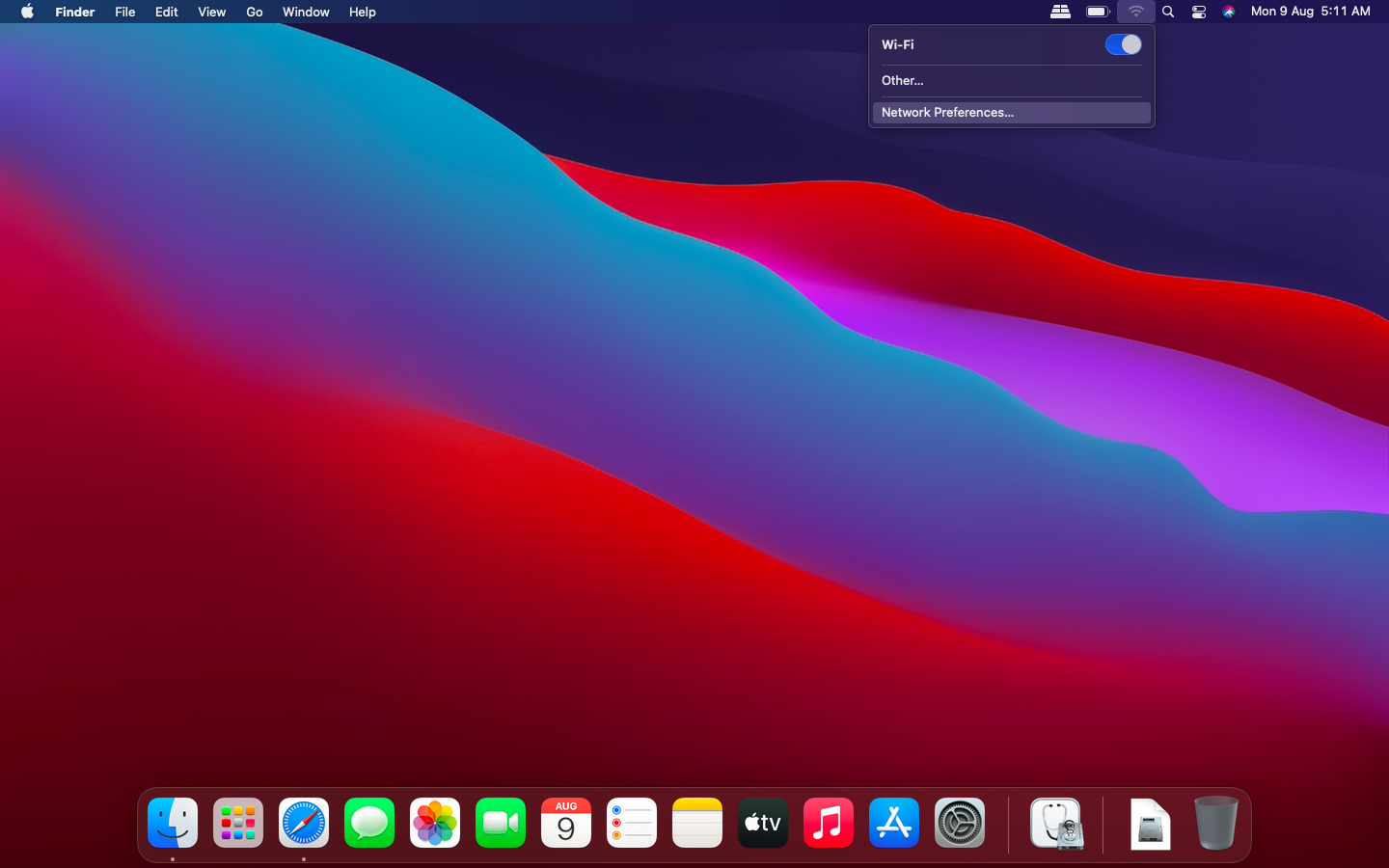Open the Trash in the Dock
Image resolution: width=1389 pixels, height=868 pixels.
[1215, 824]
